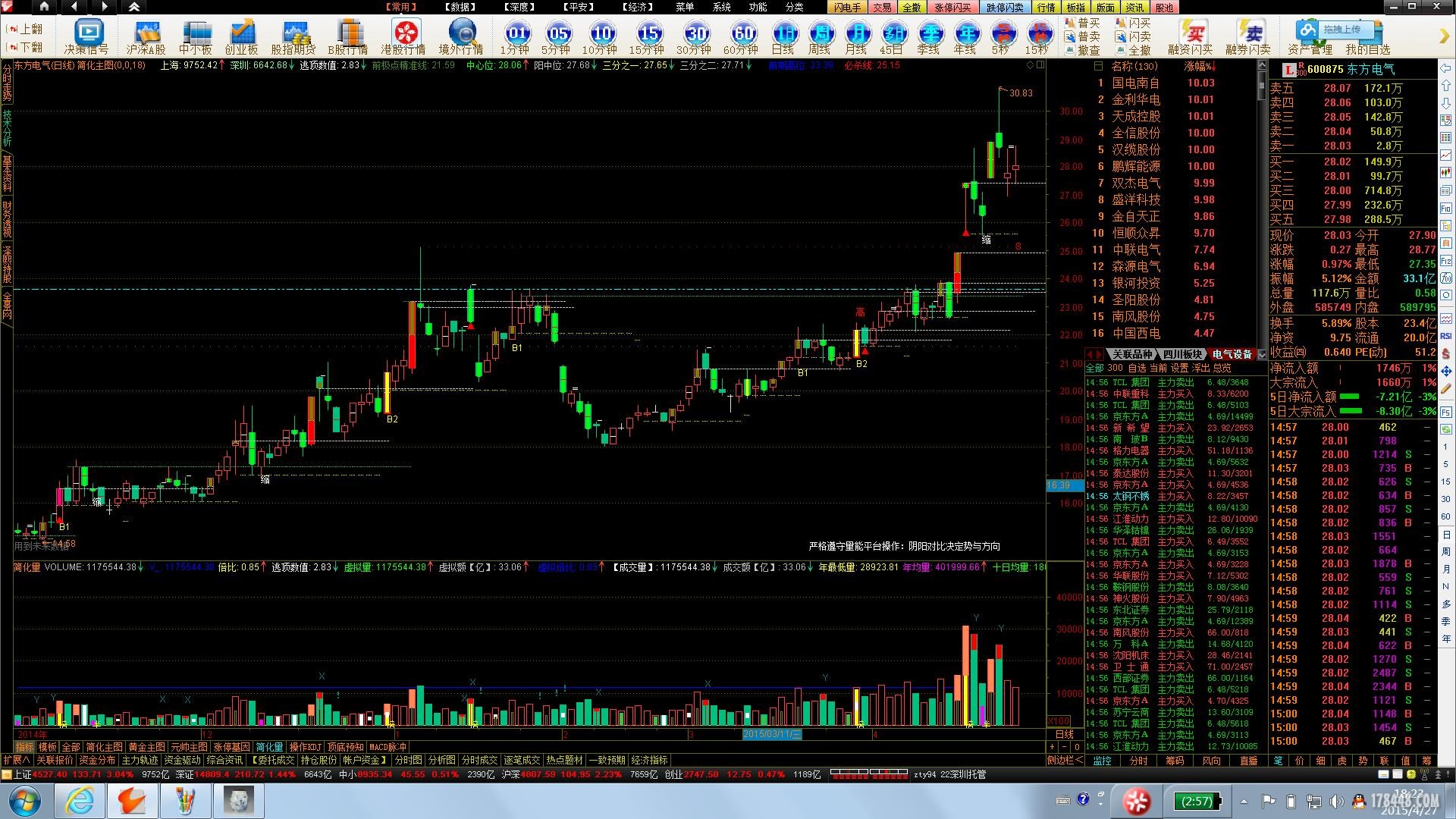The width and height of the screenshot is (1456, 819).
Task: Click 闪卖 flash sell button
Action: click(x=1134, y=36)
